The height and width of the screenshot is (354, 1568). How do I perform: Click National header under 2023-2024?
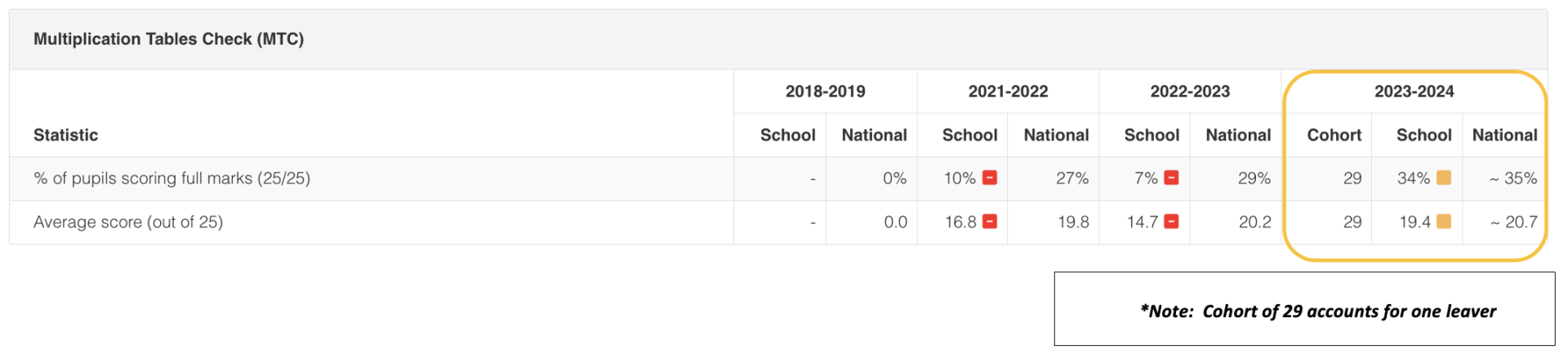coord(1505,135)
